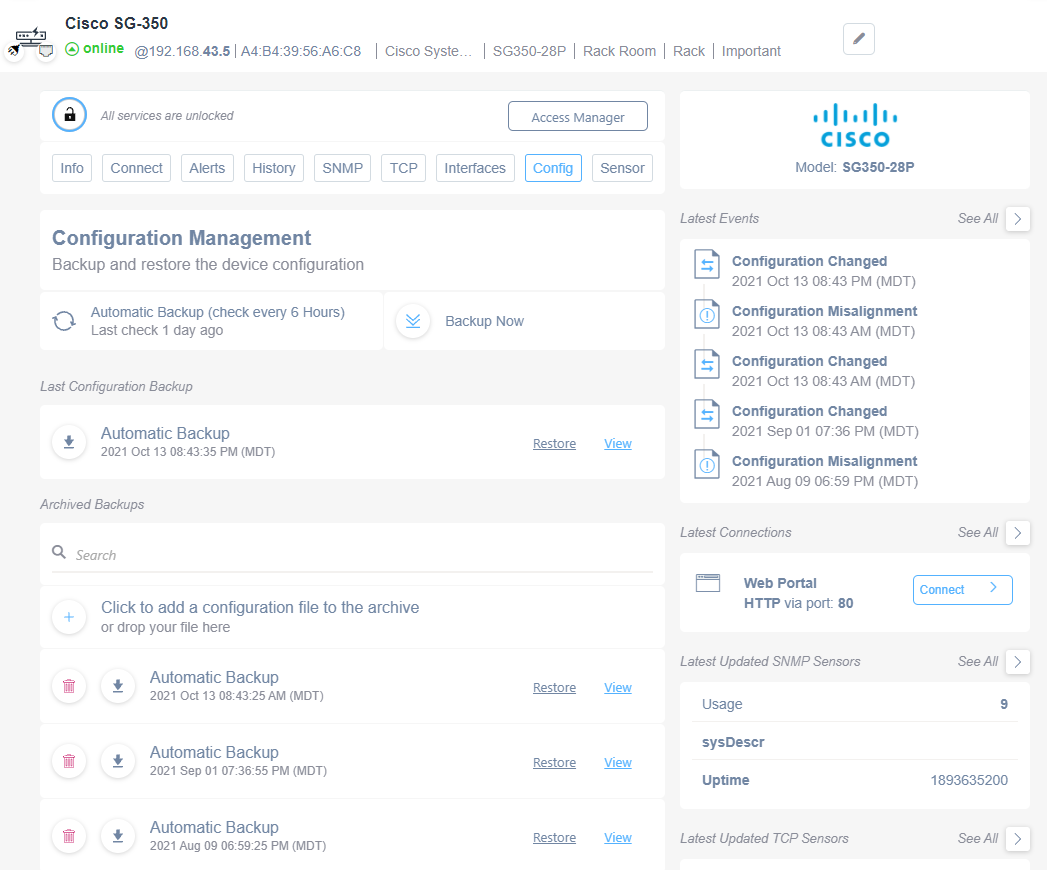This screenshot has height=870, width=1047.
Task: Click the Configuration Changed icon for Sep 01 07:36 PM
Action: click(x=707, y=415)
